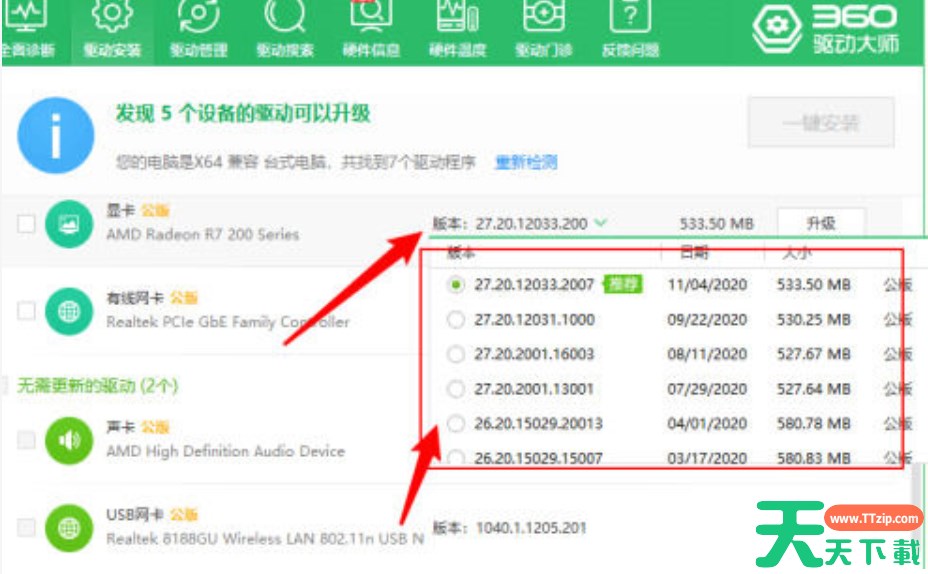Select version 27.20.2001.13001 radio button

[x=456, y=389]
